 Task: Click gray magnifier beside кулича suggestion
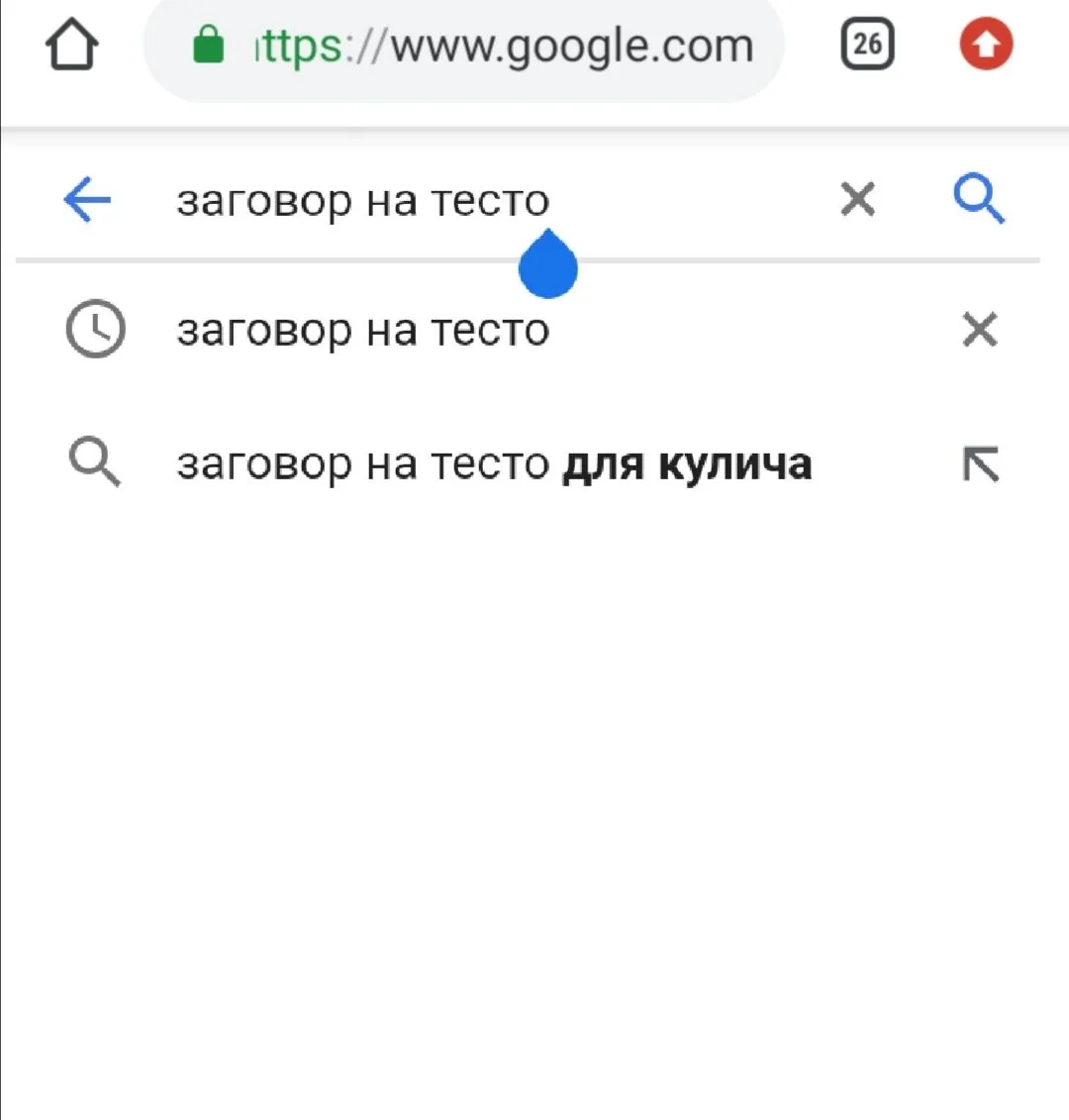pos(95,462)
